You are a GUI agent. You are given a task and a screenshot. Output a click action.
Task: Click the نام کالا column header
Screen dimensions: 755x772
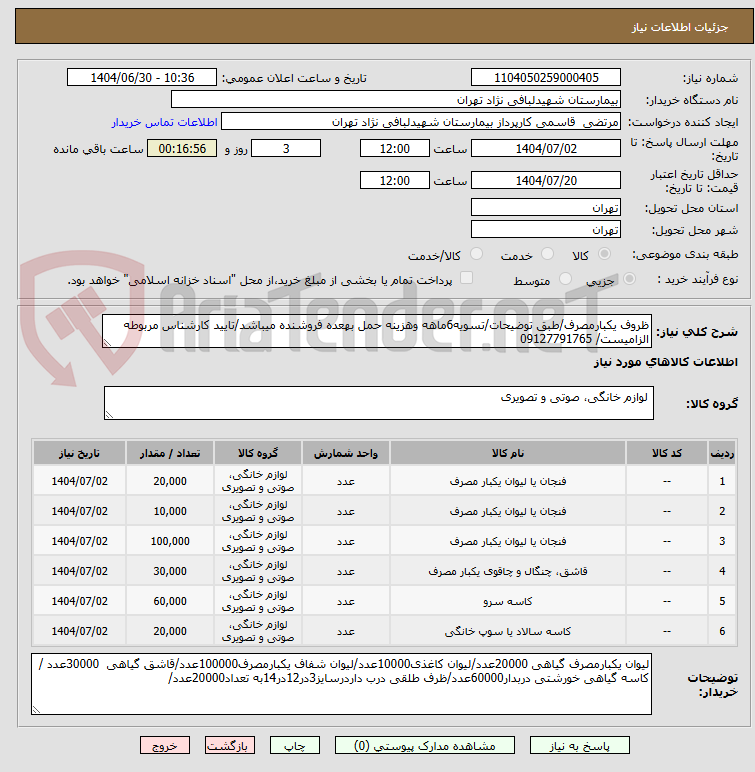pyautogui.click(x=508, y=453)
